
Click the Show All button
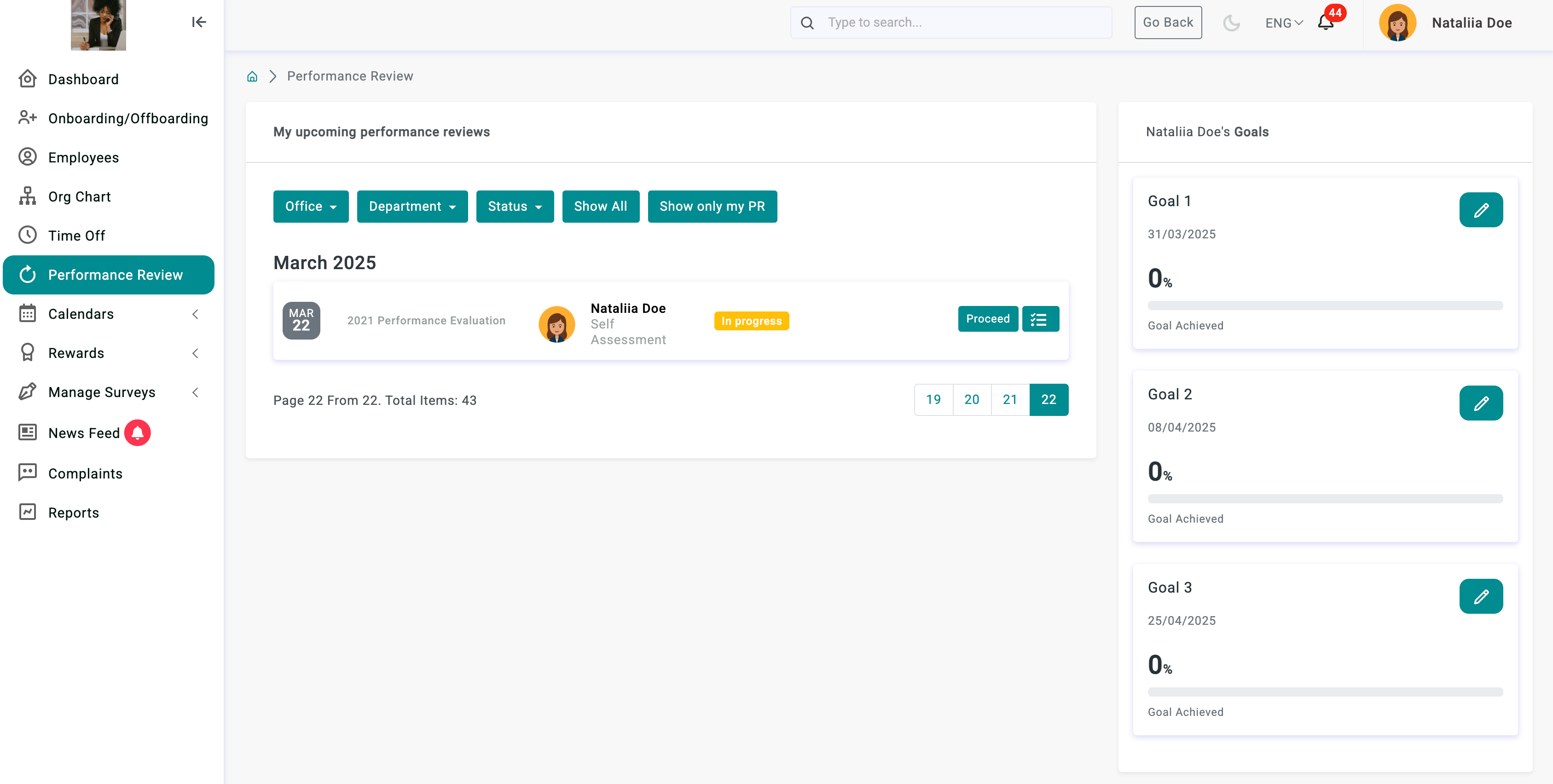[x=601, y=207]
